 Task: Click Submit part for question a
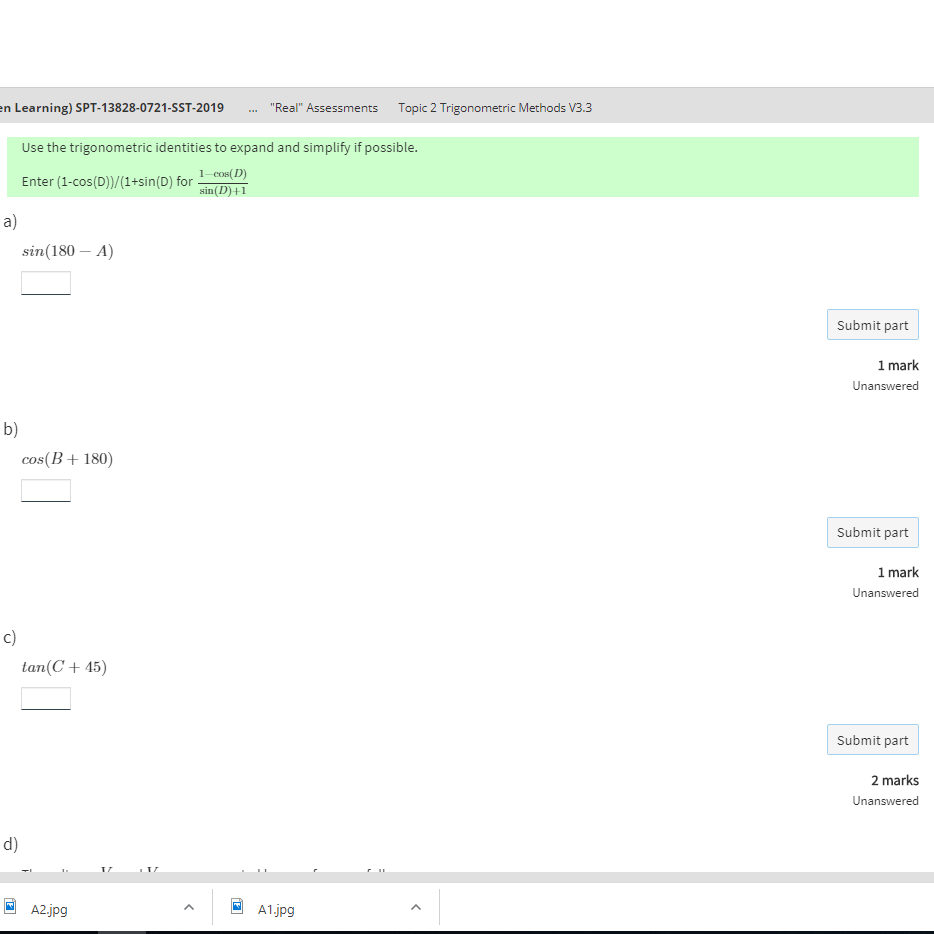coord(872,324)
